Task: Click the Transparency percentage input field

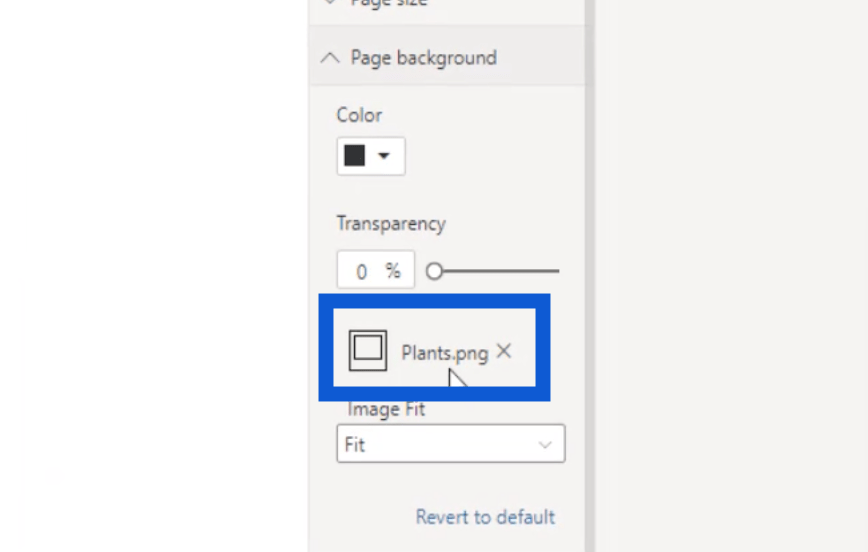Action: point(361,271)
